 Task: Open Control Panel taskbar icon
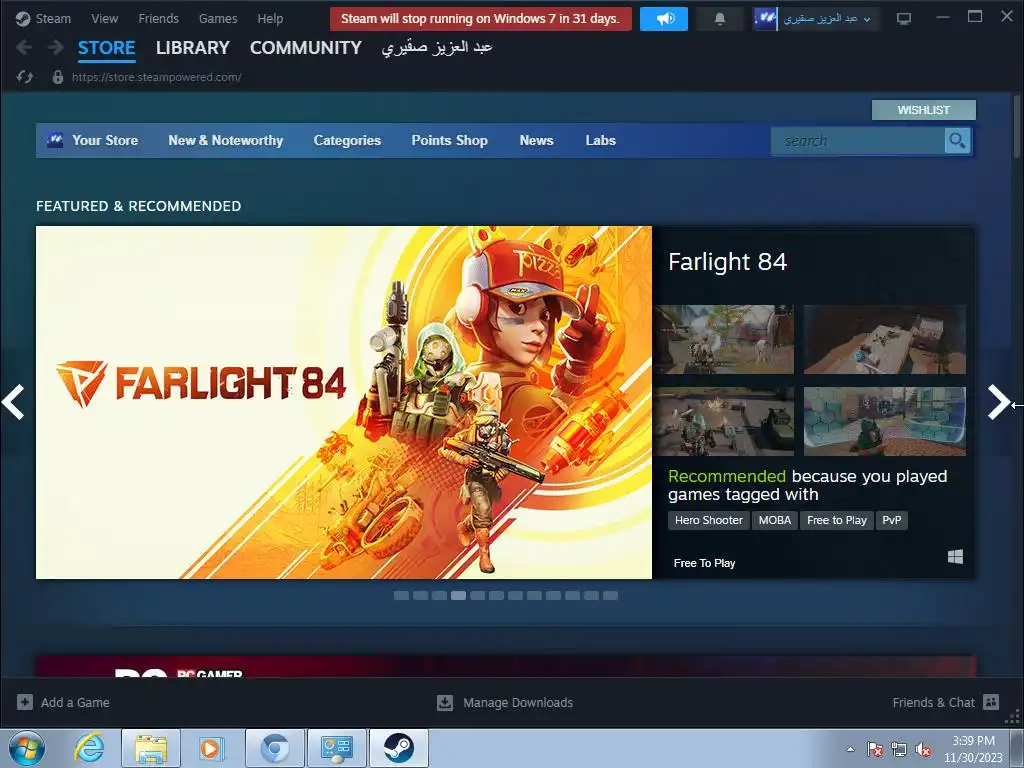[337, 748]
